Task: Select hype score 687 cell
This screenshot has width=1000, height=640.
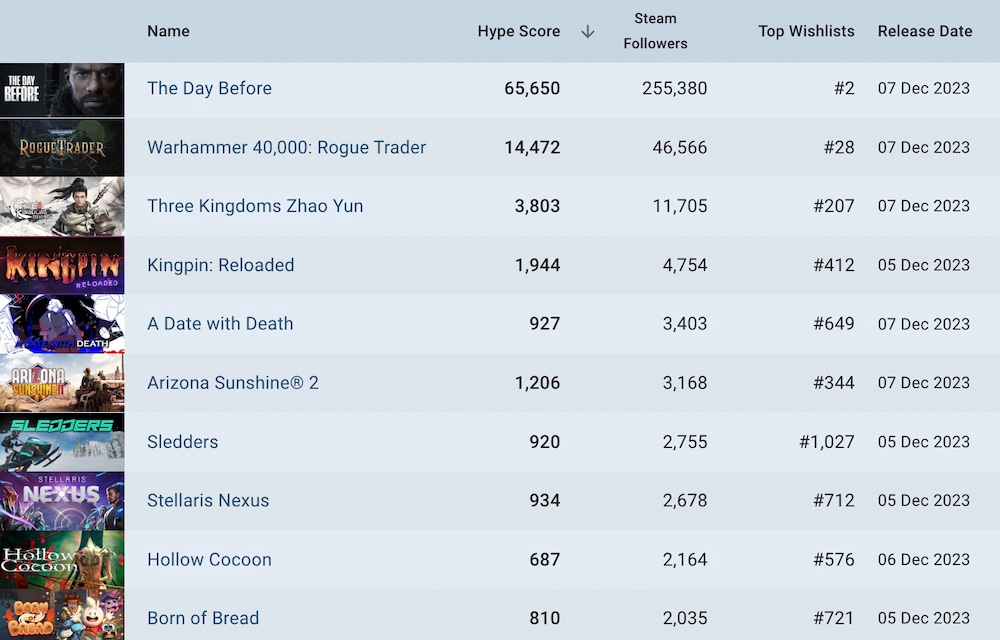Action: [545, 560]
